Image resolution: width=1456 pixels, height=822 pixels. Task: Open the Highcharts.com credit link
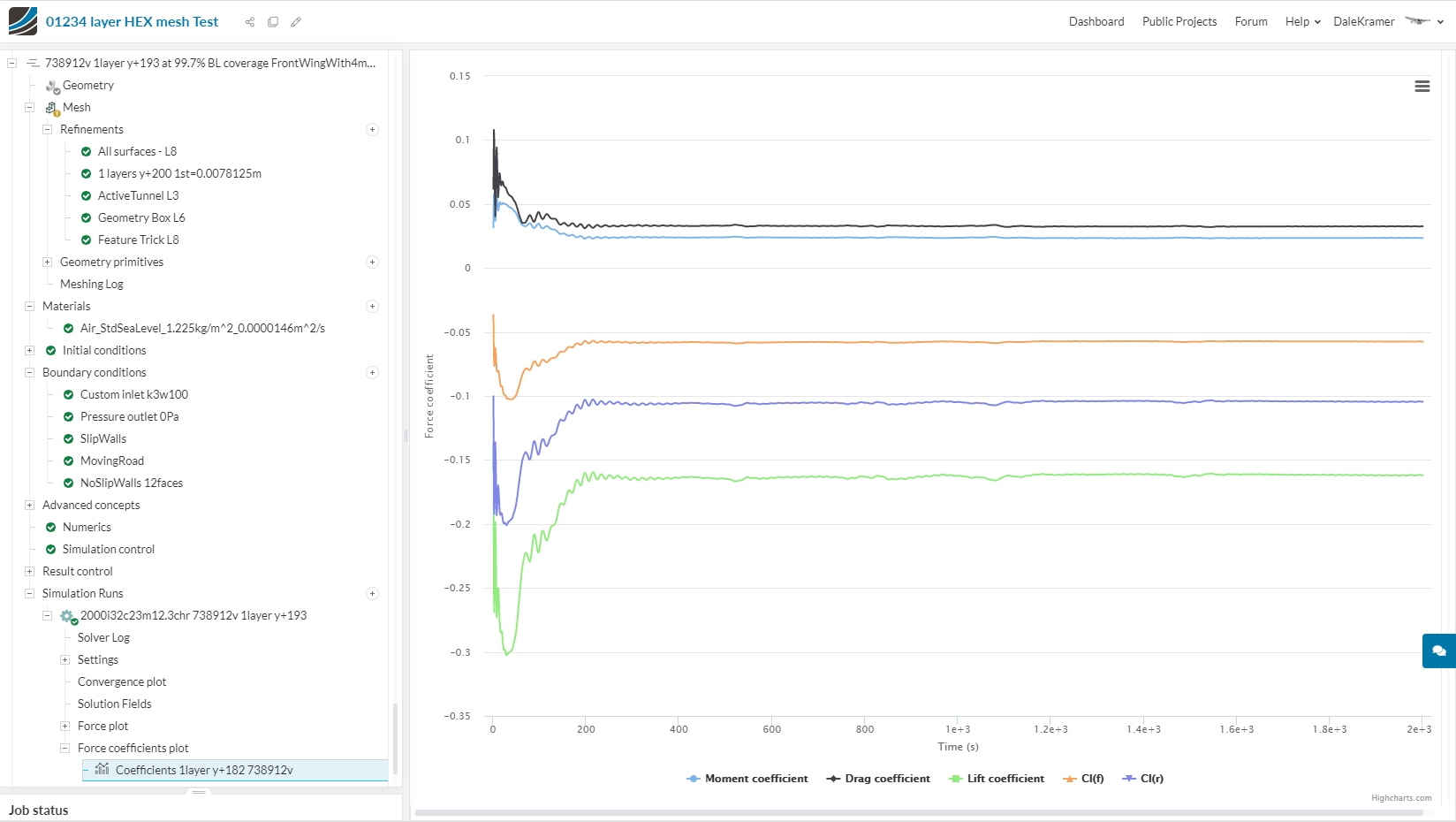pyautogui.click(x=1401, y=798)
